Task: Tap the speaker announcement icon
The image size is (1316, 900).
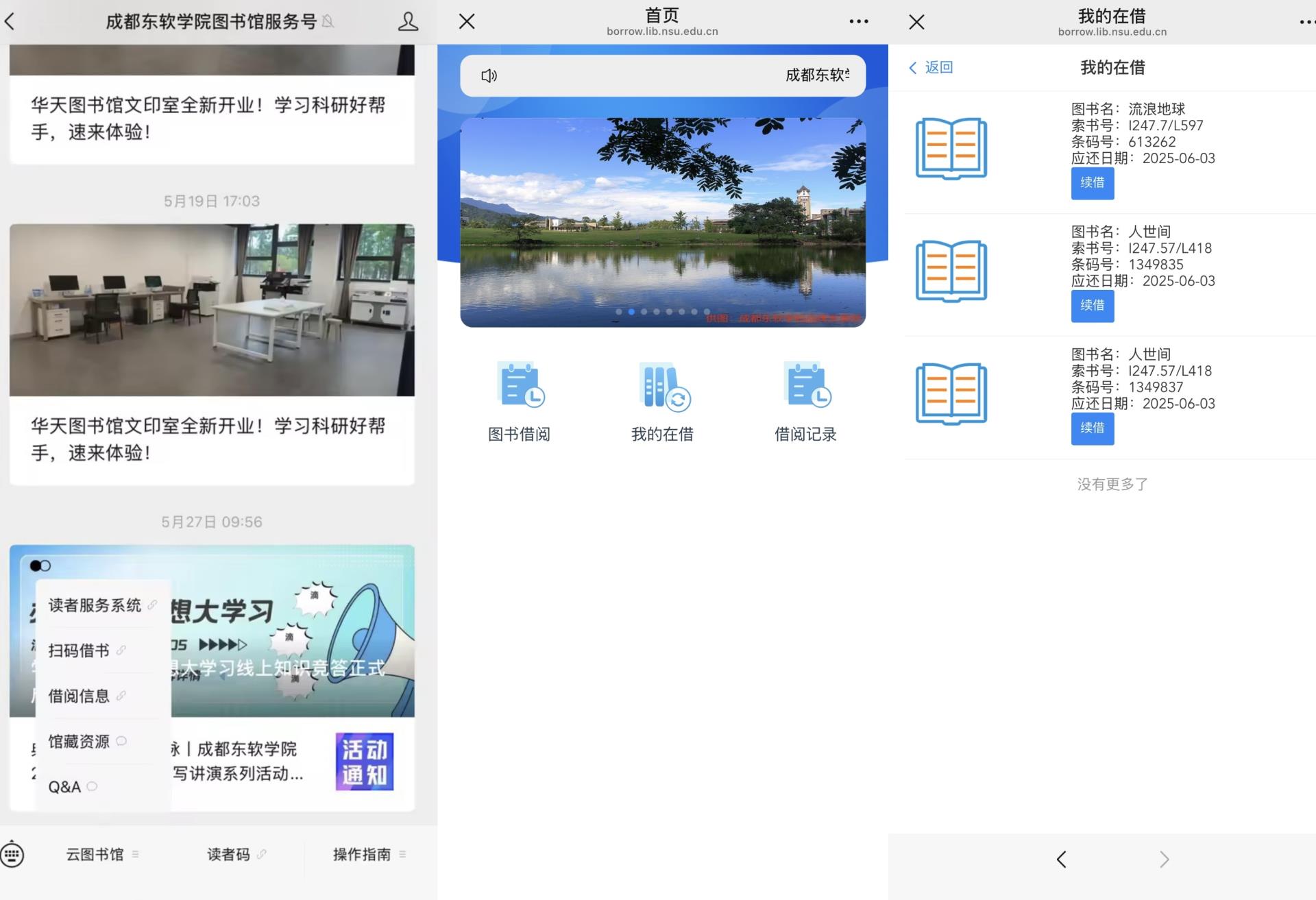Action: pyautogui.click(x=489, y=76)
